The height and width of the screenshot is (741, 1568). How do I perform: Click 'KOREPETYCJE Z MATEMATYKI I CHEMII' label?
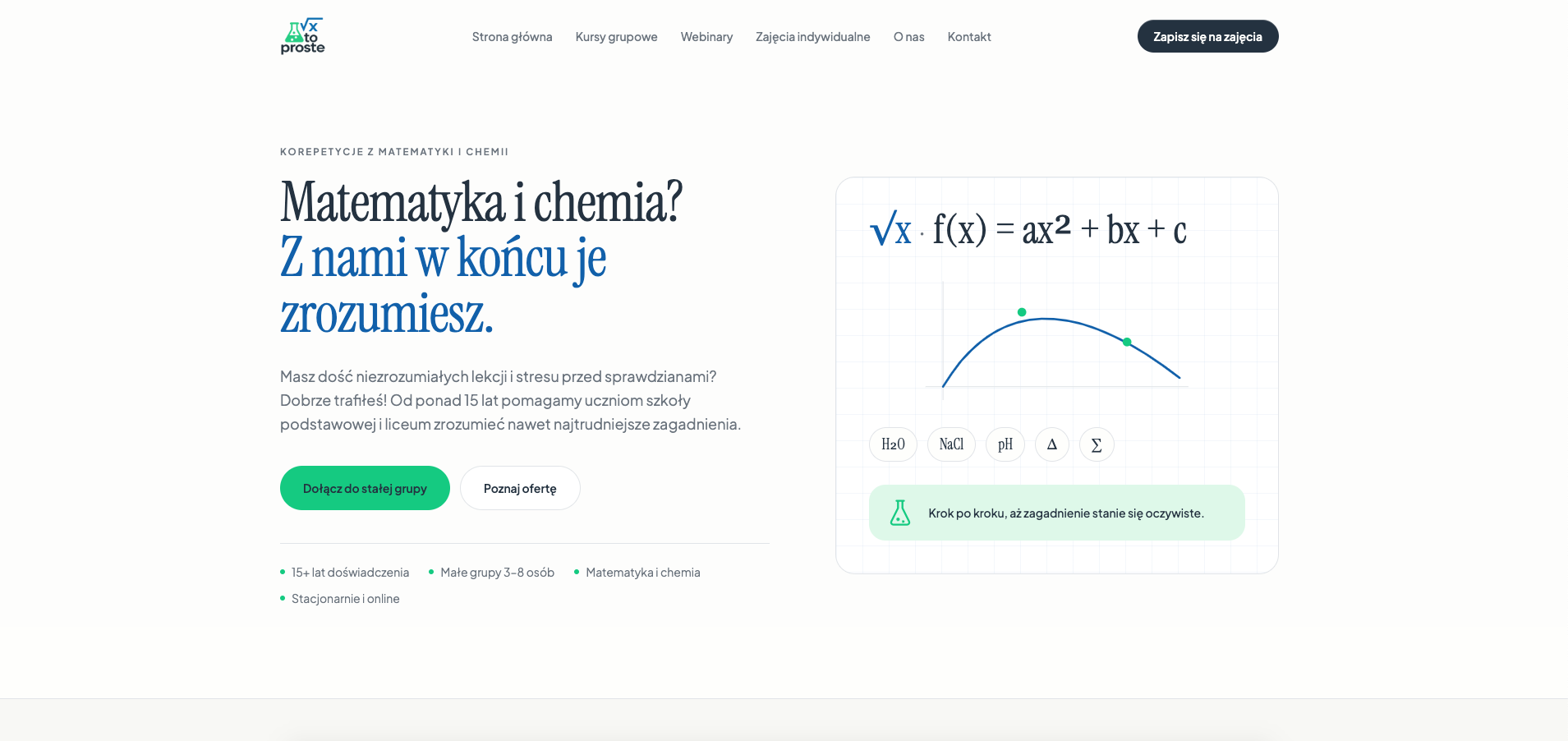[x=394, y=152]
